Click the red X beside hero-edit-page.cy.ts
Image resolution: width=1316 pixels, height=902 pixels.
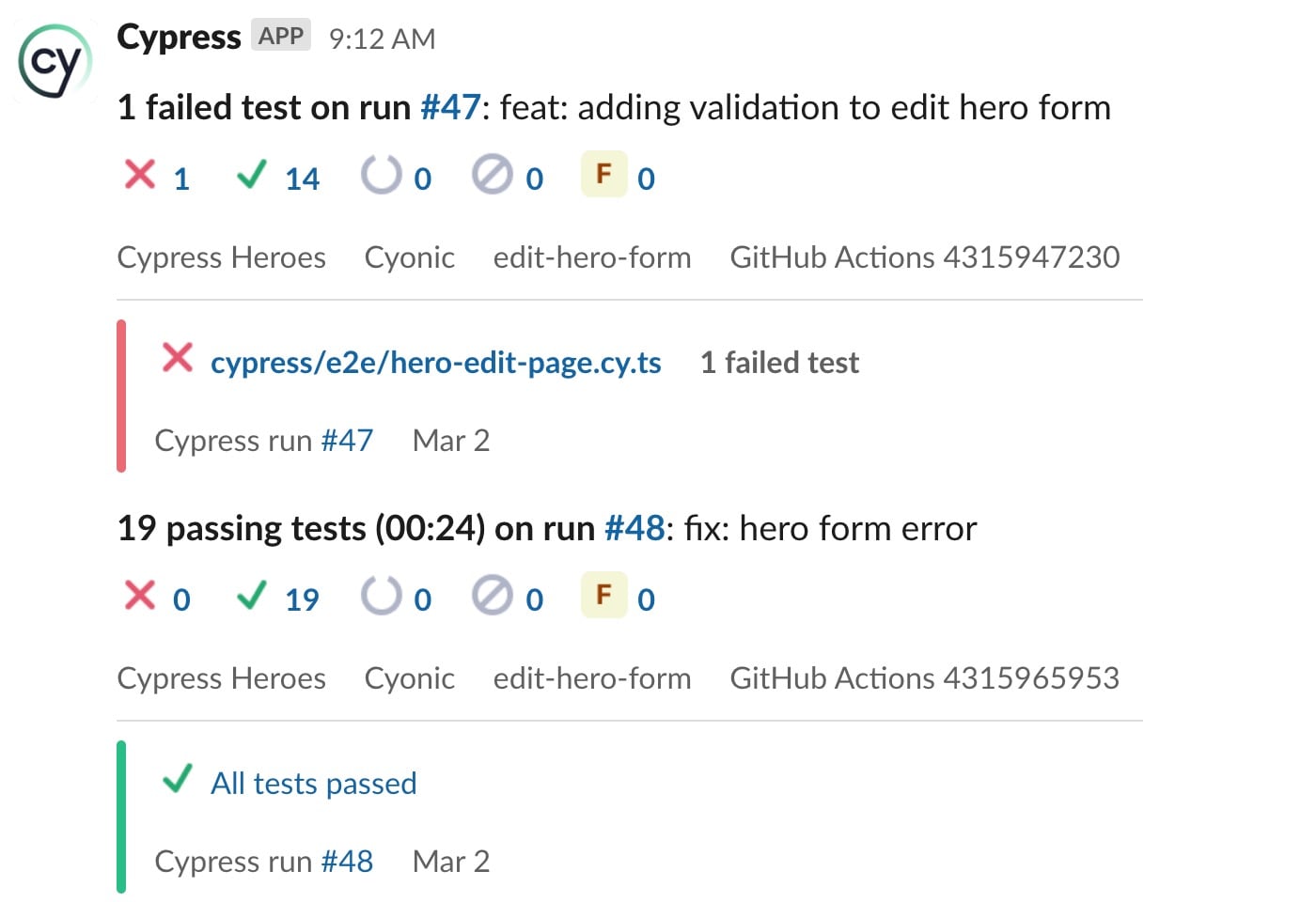pos(177,359)
